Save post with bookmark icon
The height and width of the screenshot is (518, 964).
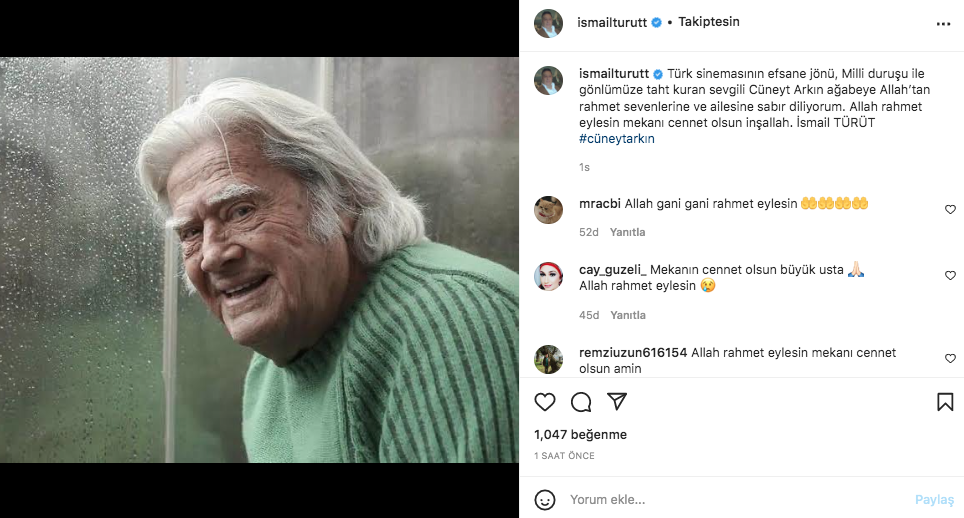[945, 402]
